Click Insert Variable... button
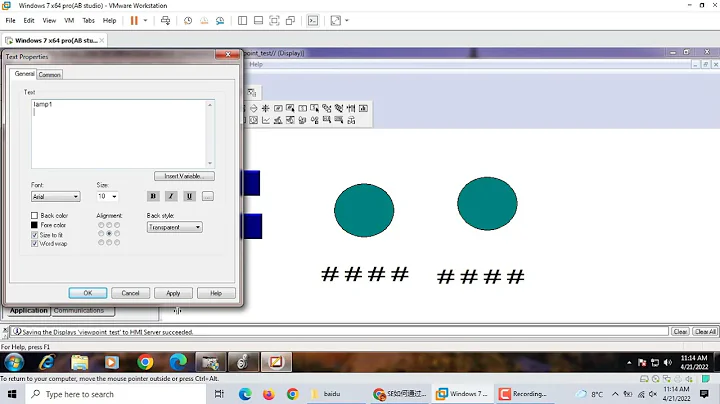720x404 pixels. tap(184, 176)
